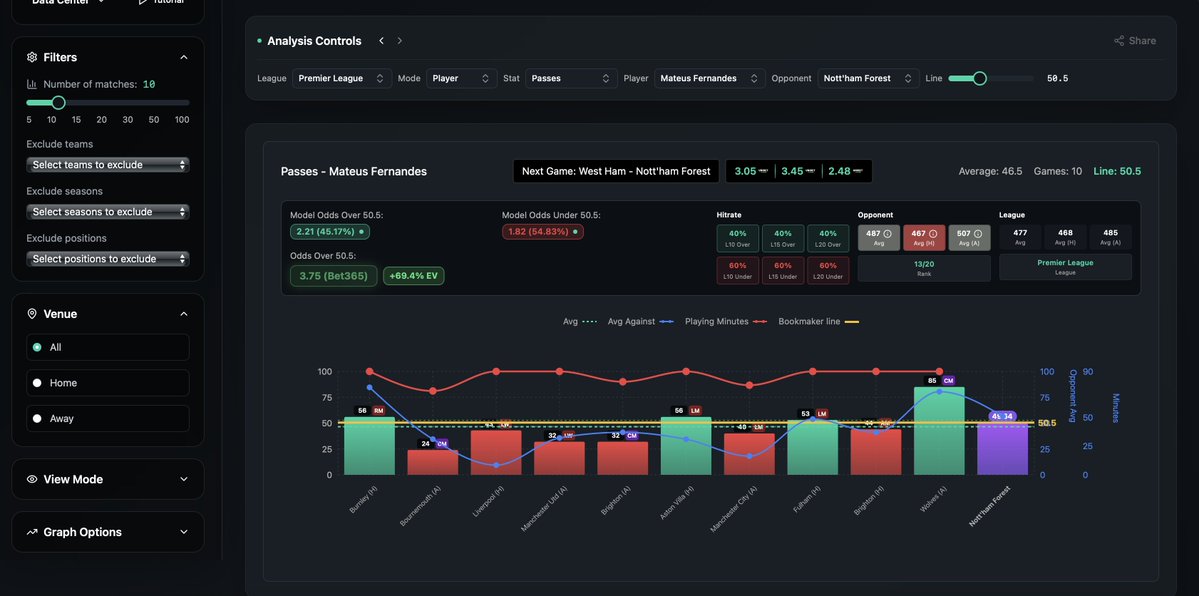Viewport: 1199px width, 596px height.
Task: Select the Away venue option
Action: [108, 419]
